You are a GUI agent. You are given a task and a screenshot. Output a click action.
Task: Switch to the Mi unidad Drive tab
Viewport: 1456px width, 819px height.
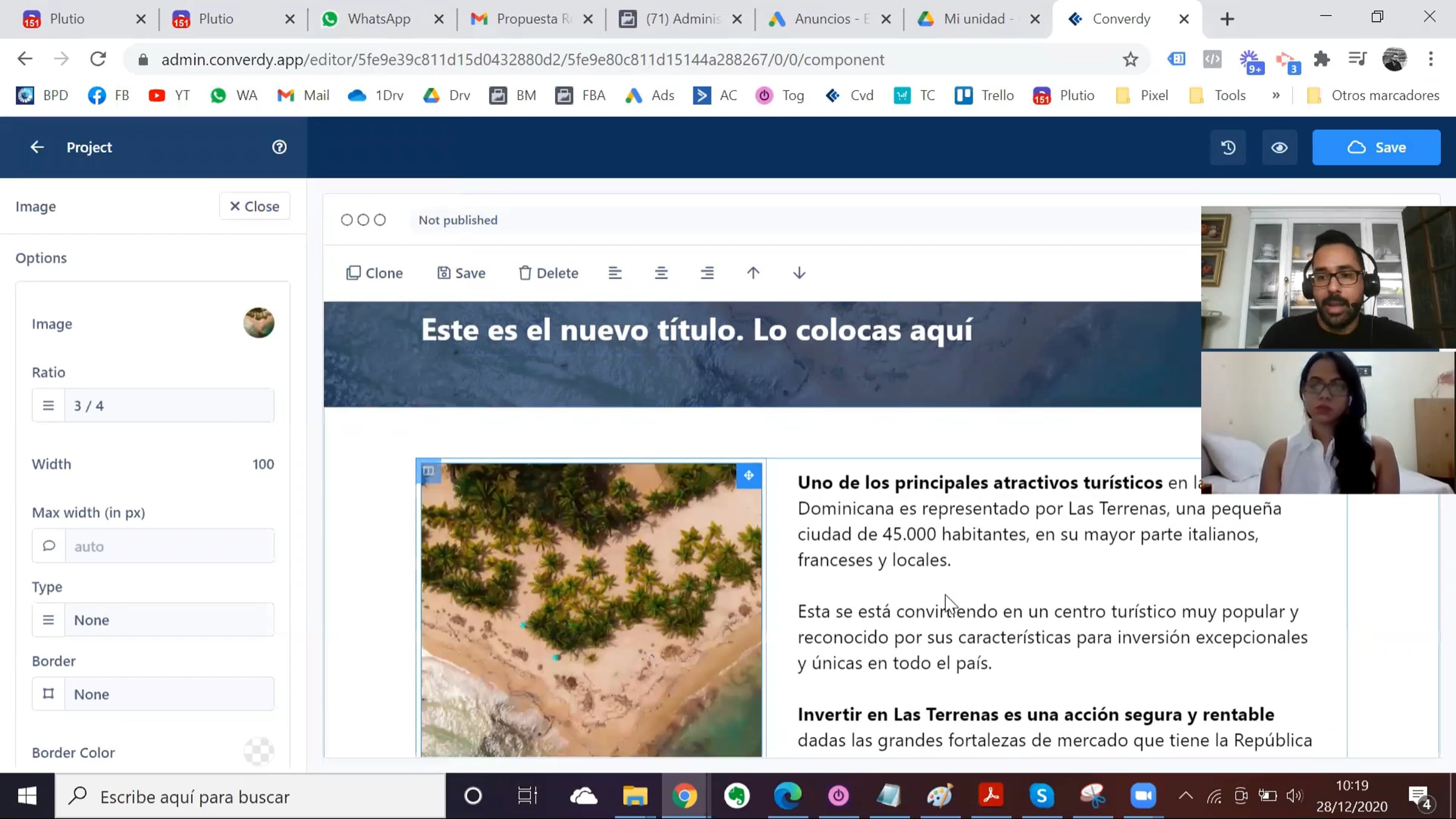click(x=974, y=19)
